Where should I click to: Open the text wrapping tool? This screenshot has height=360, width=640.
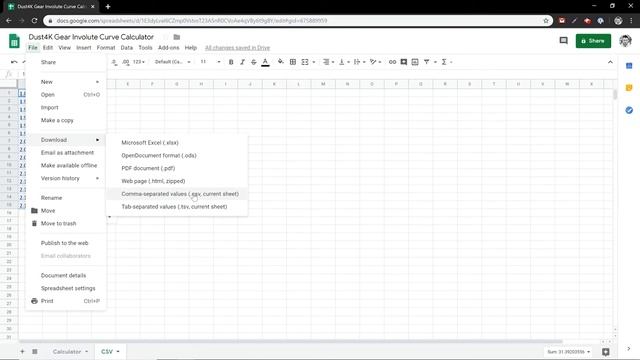coord(358,62)
